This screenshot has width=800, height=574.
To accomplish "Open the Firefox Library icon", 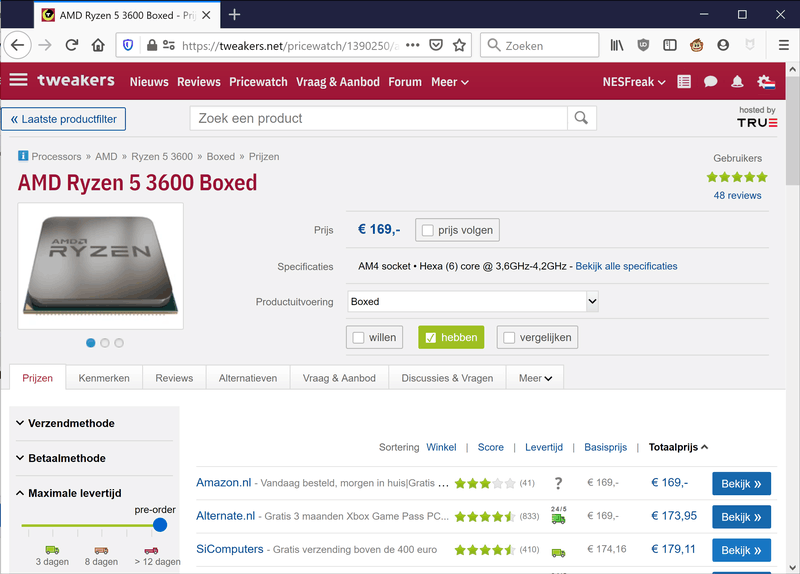I will (x=617, y=45).
